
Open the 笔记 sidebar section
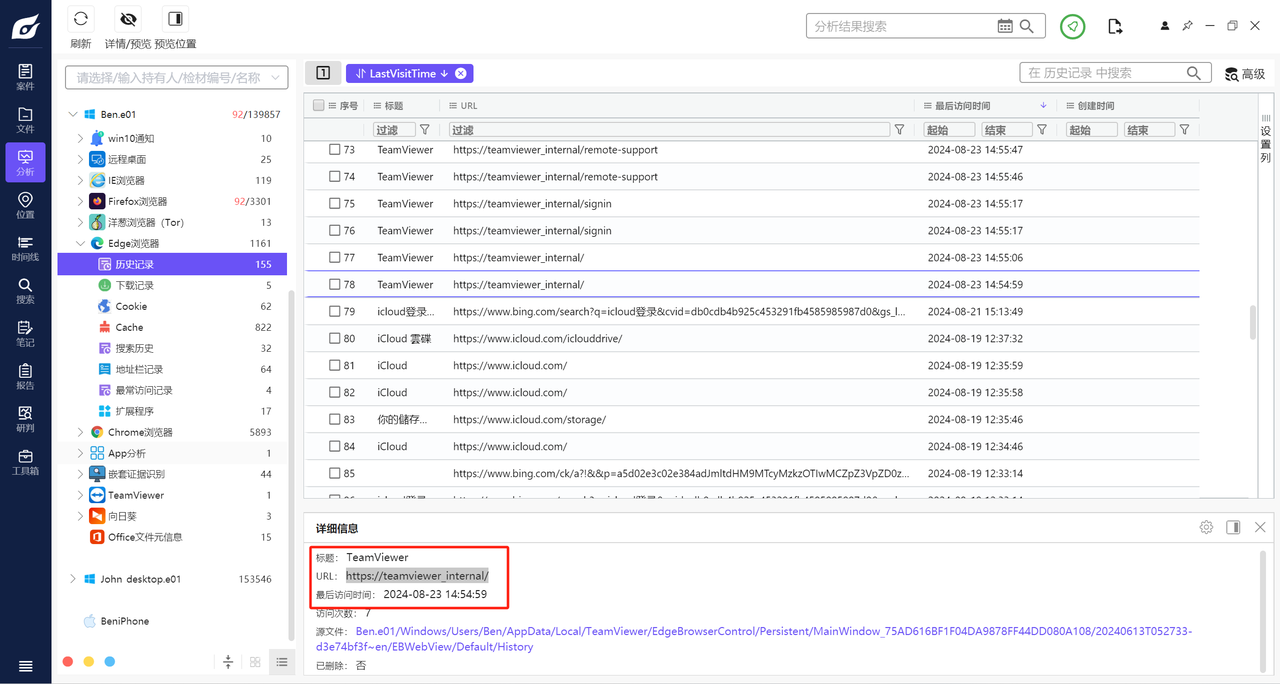click(25, 334)
